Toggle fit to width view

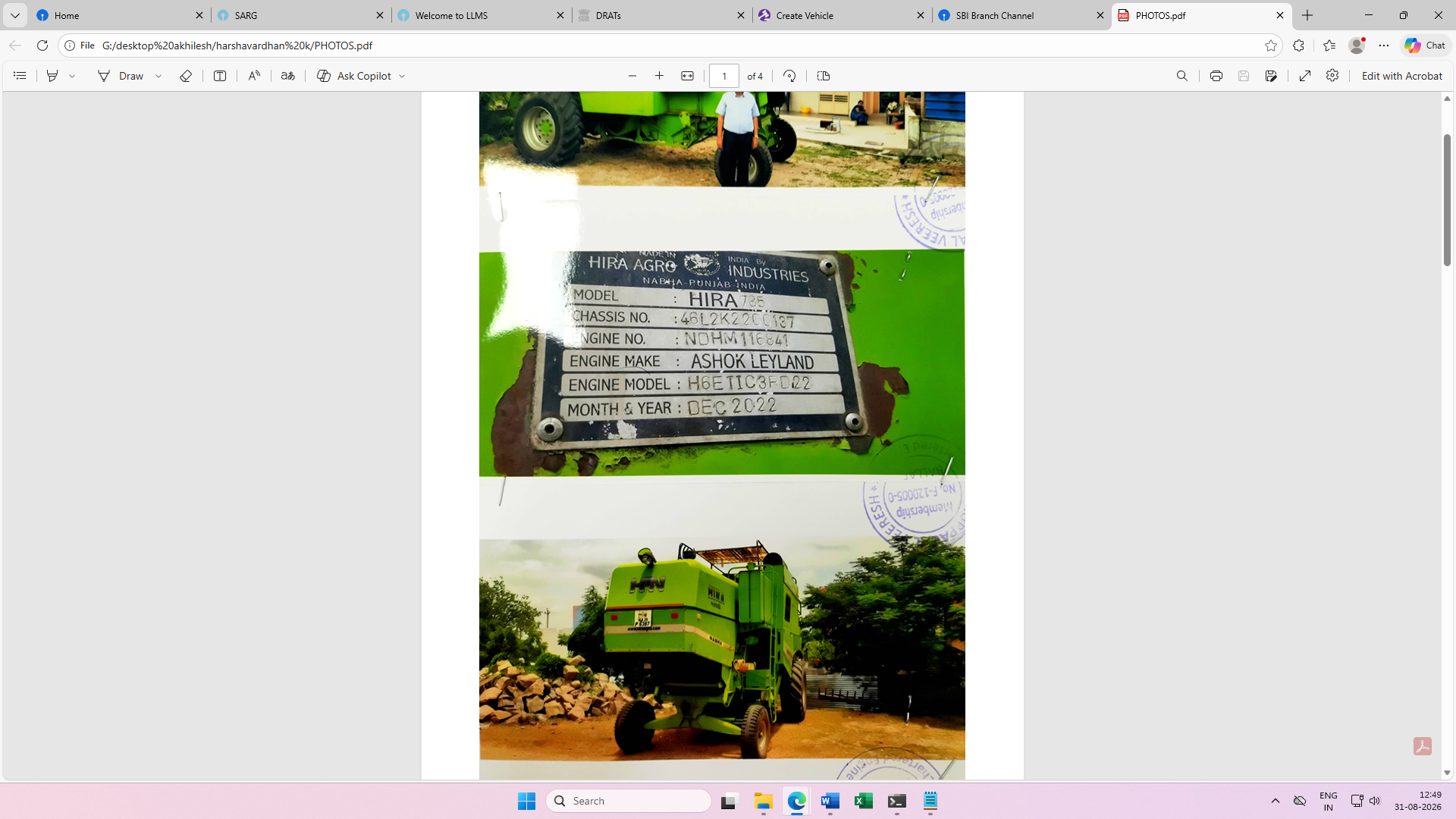(x=688, y=76)
